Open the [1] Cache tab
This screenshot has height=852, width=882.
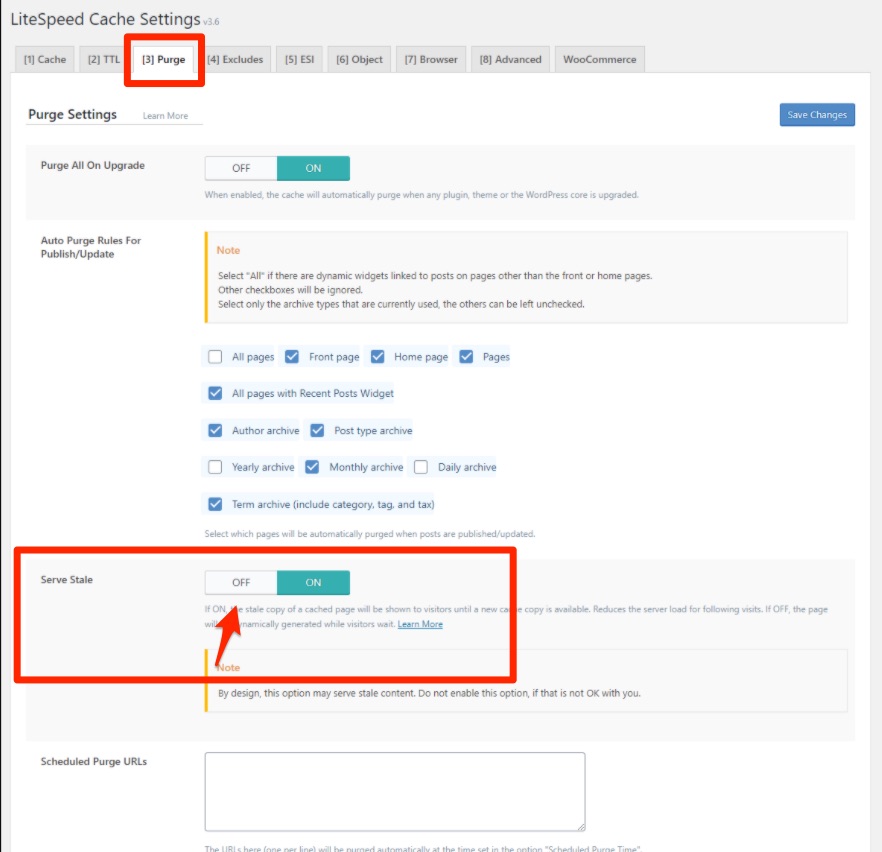[x=45, y=60]
